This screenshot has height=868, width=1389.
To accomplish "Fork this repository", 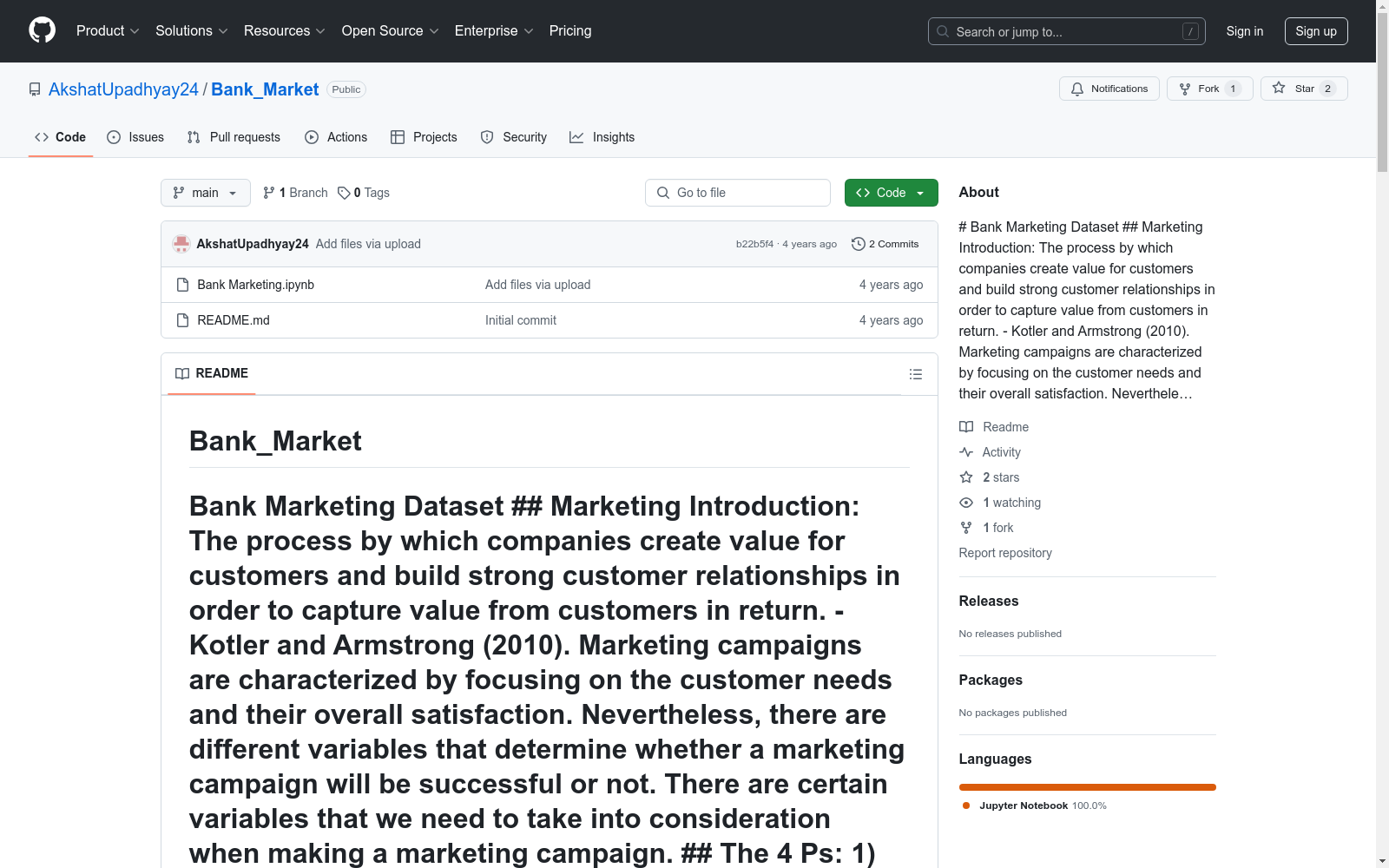I will pos(1210,89).
